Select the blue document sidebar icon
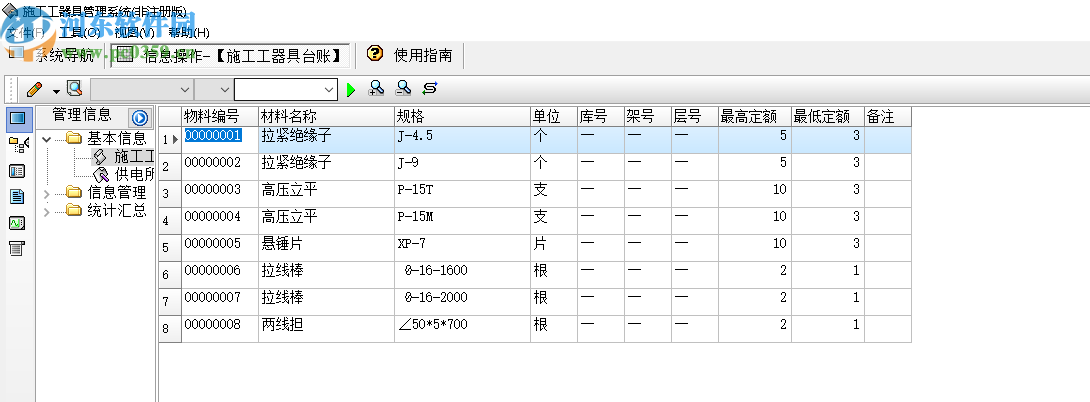 (x=17, y=197)
